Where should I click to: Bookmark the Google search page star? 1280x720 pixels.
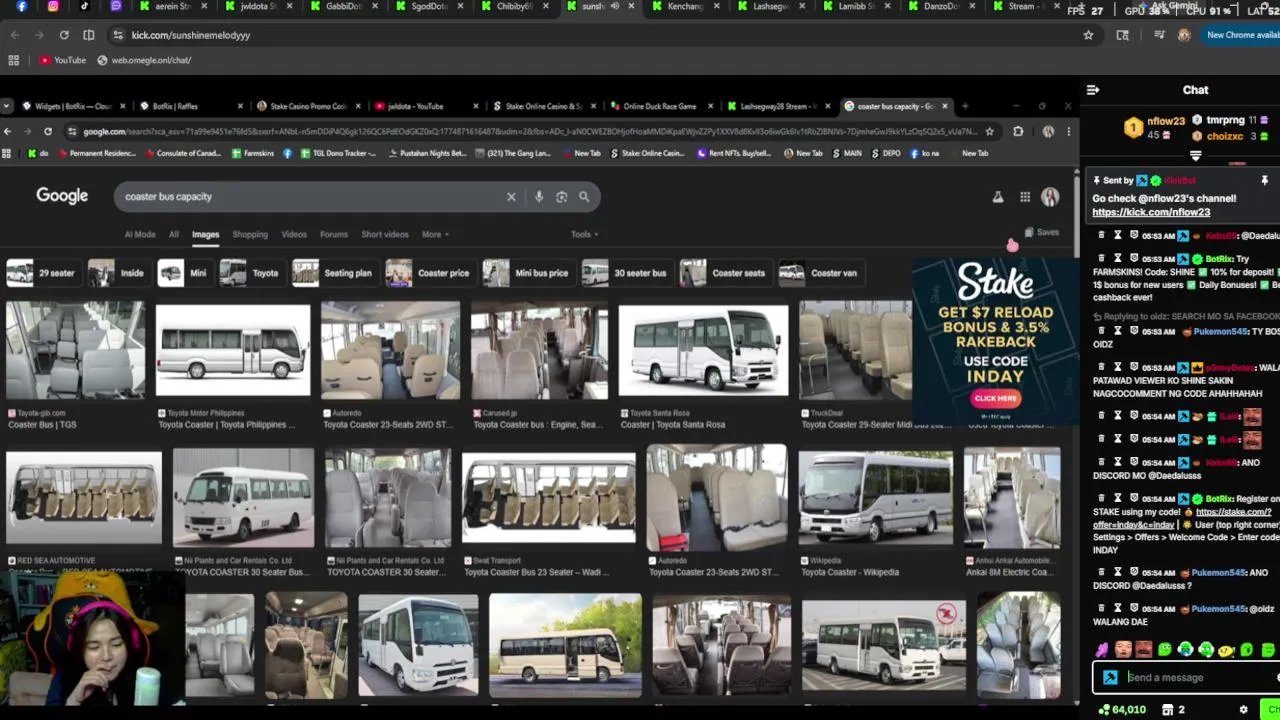[x=990, y=132]
